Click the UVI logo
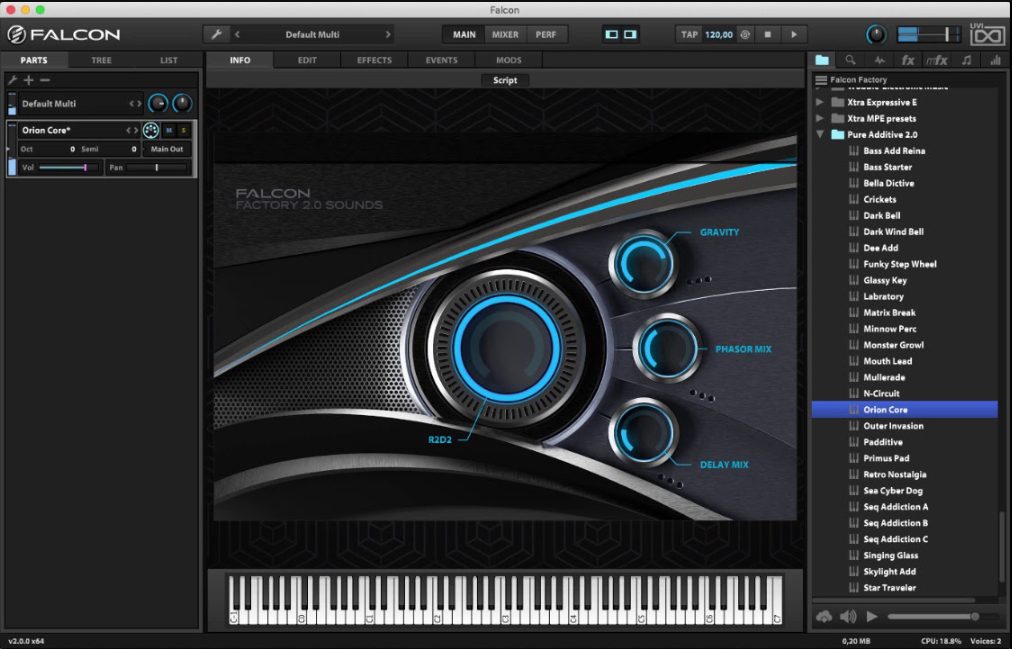 point(987,34)
